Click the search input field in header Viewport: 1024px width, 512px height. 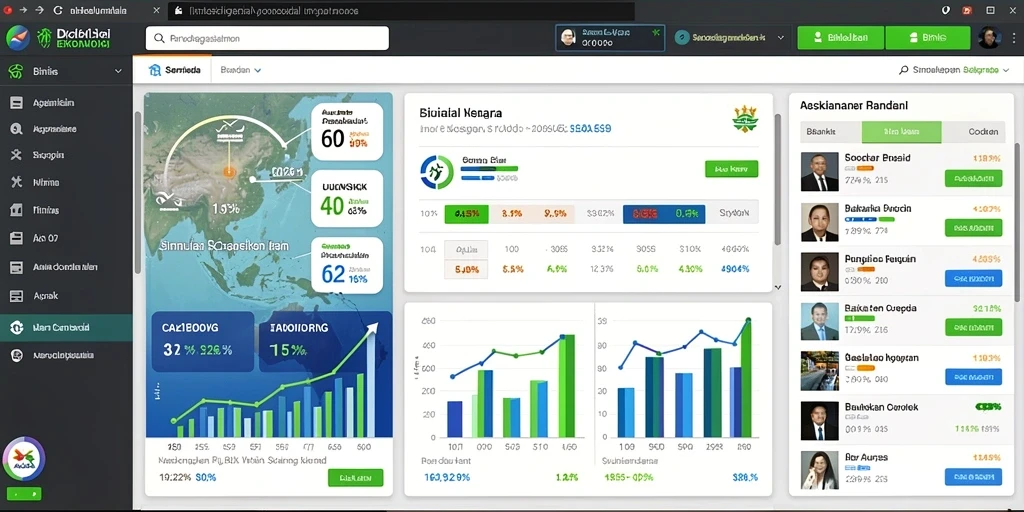pos(267,38)
